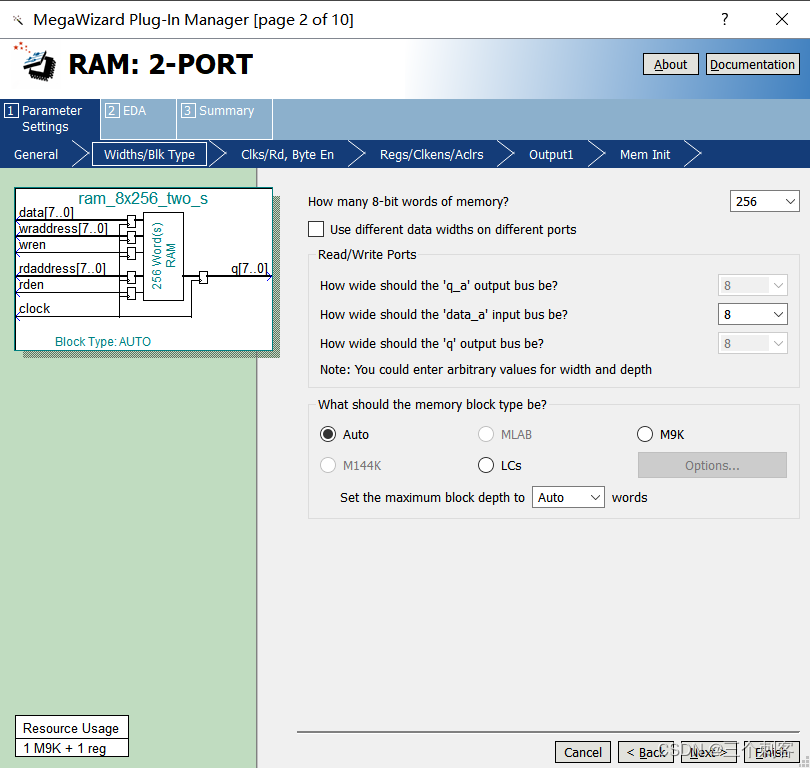Image resolution: width=810 pixels, height=768 pixels.
Task: Click the About button
Action: point(670,64)
